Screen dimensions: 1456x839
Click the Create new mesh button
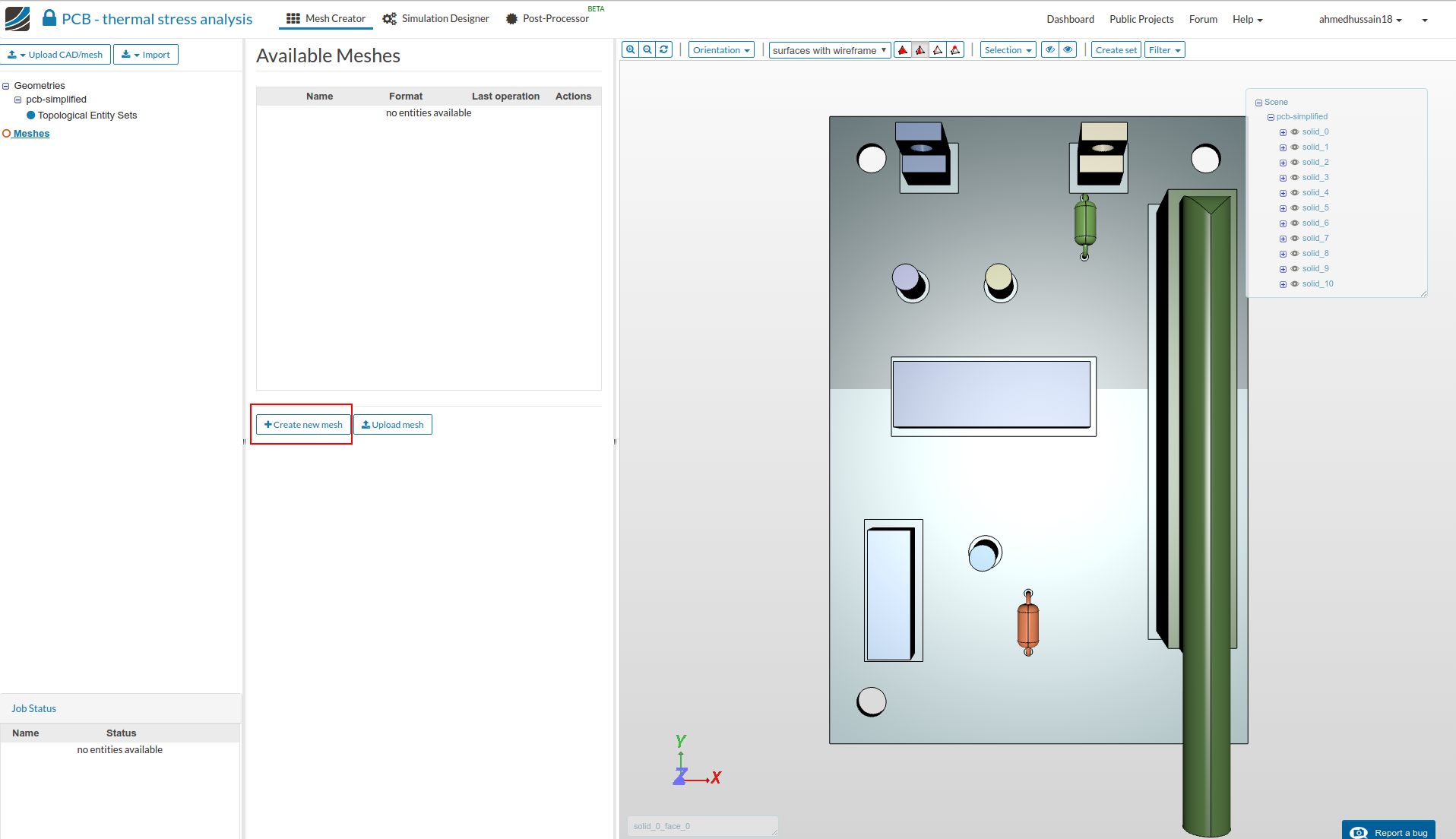(303, 425)
